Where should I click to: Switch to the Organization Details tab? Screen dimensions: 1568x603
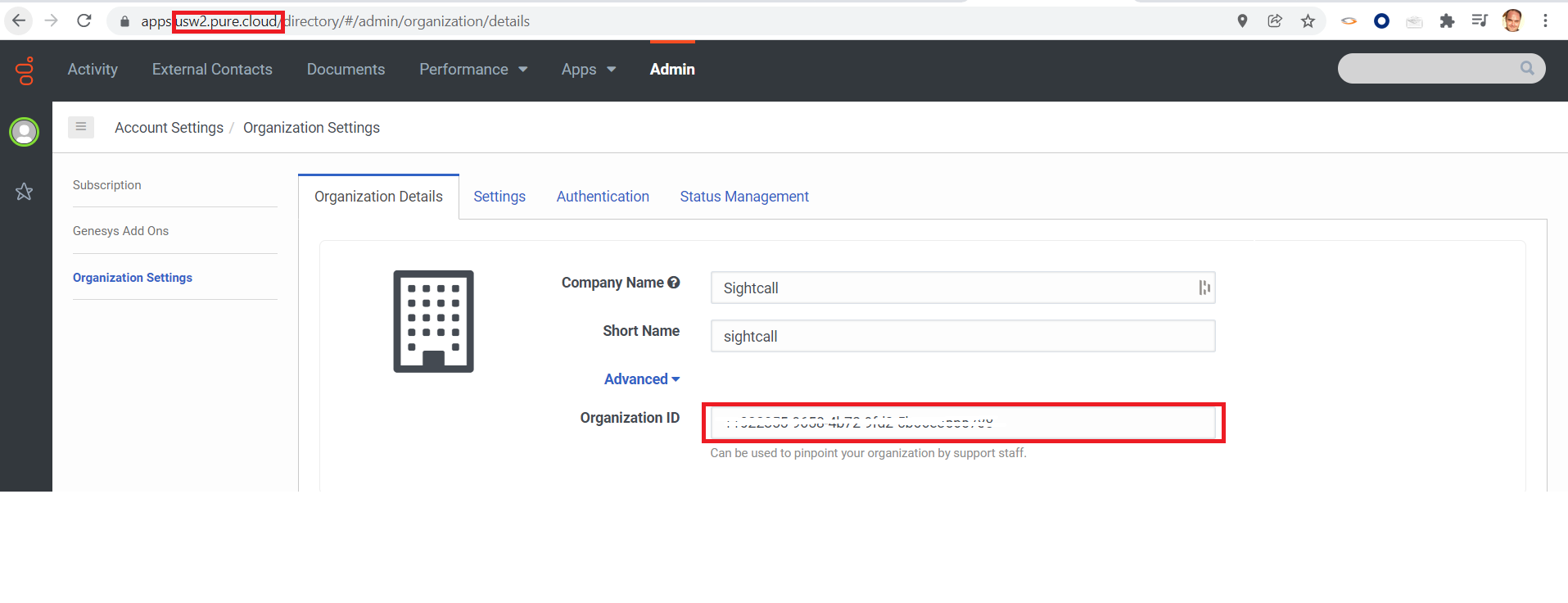click(378, 197)
